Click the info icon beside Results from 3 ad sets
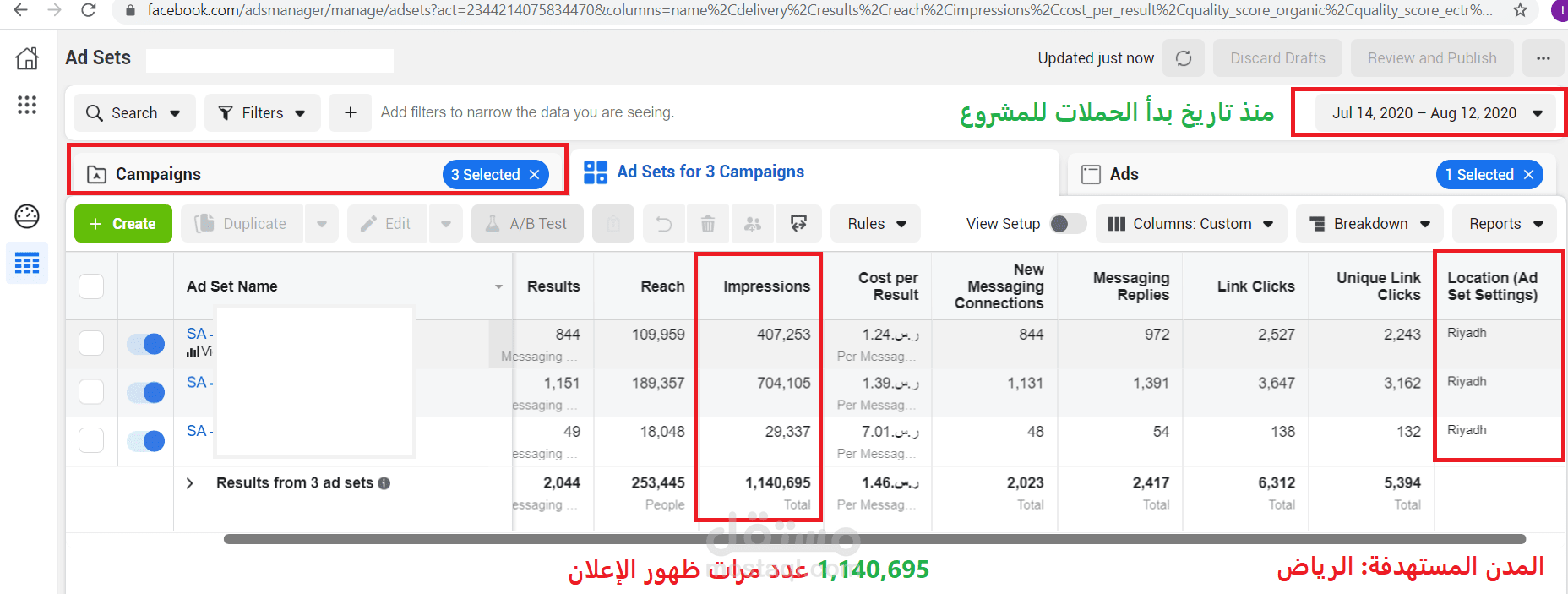Image resolution: width=1568 pixels, height=594 pixels. [x=384, y=483]
